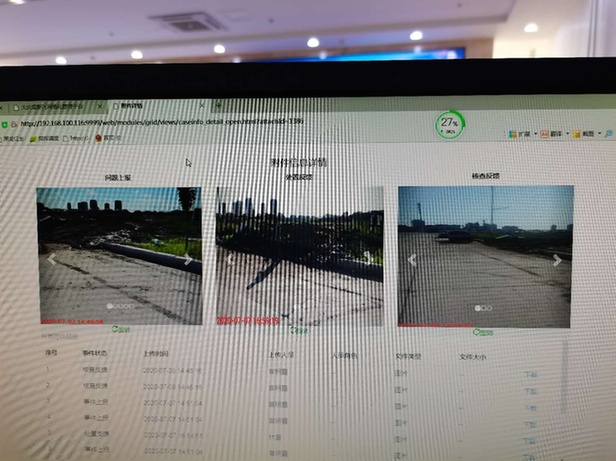Click next arrow on the left carousel
The width and height of the screenshot is (616, 461).
point(188,259)
